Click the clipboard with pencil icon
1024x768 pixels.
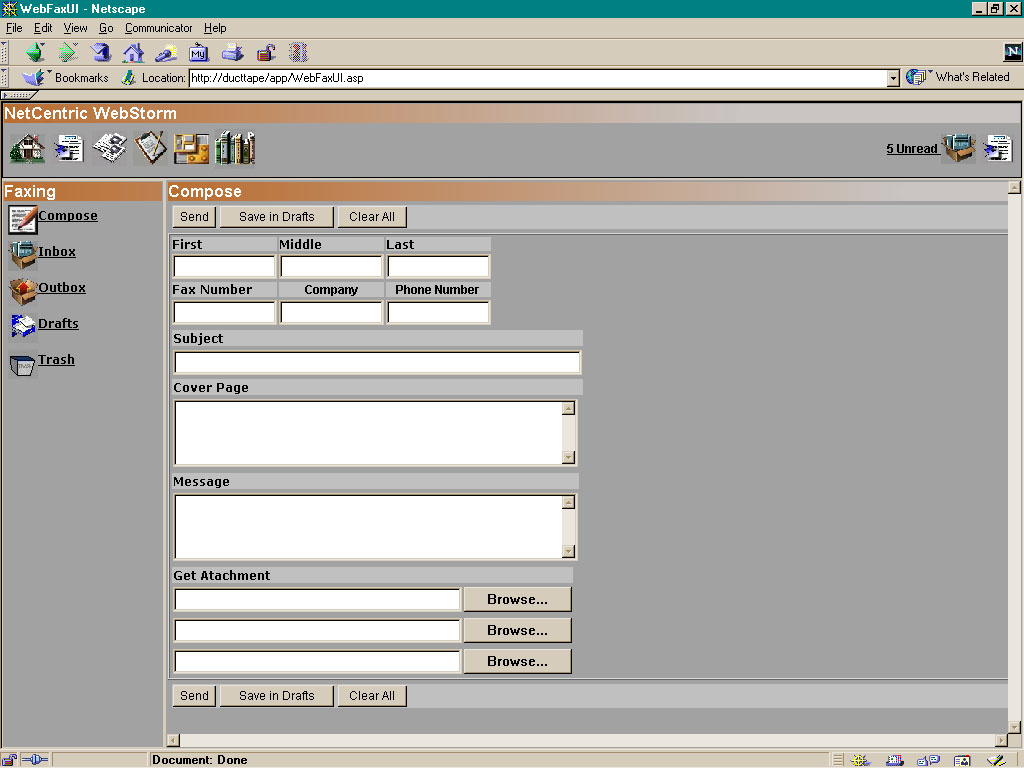[150, 148]
